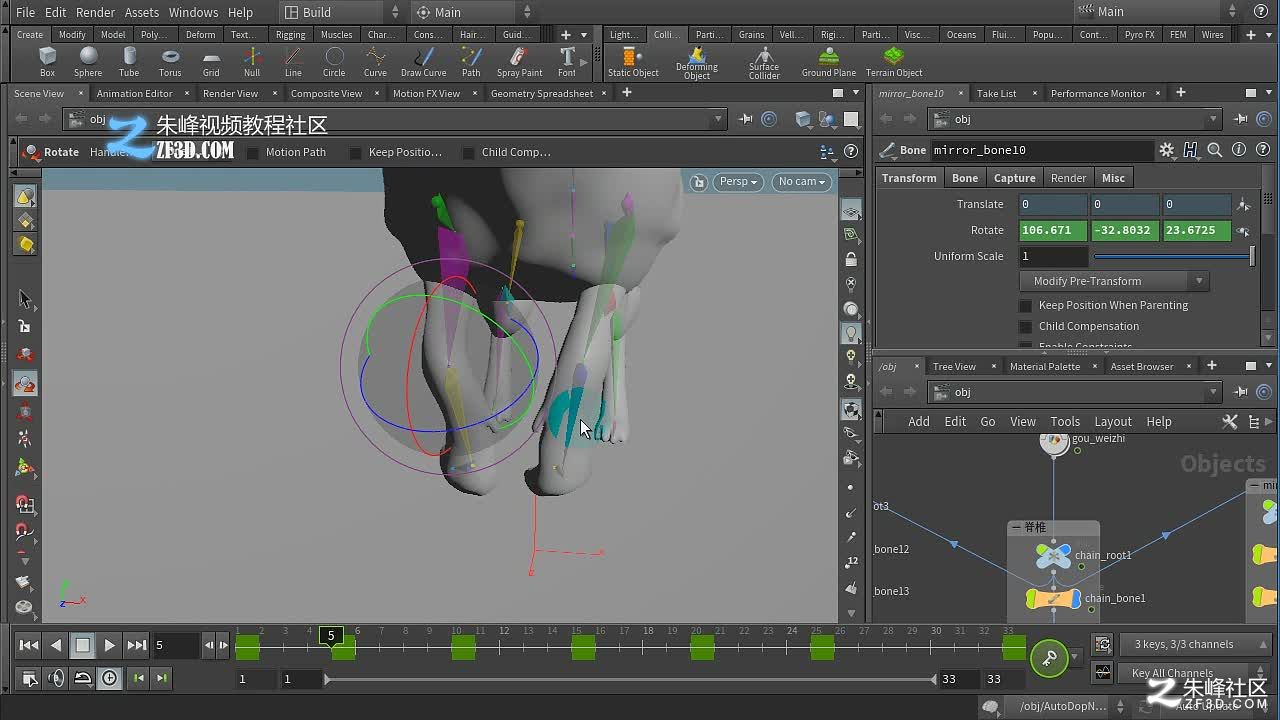
Task: Open the key options dropdown arrow
Action: click(x=1075, y=657)
